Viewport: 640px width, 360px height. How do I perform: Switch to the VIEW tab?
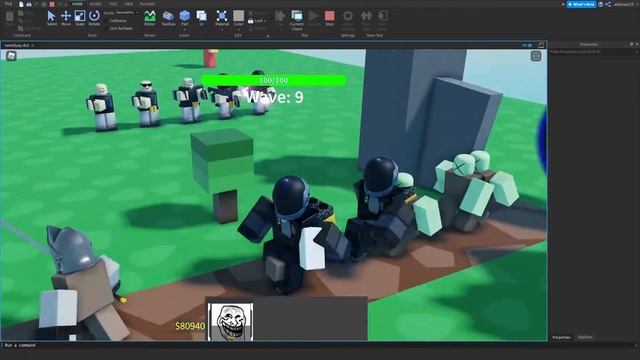pos(129,4)
